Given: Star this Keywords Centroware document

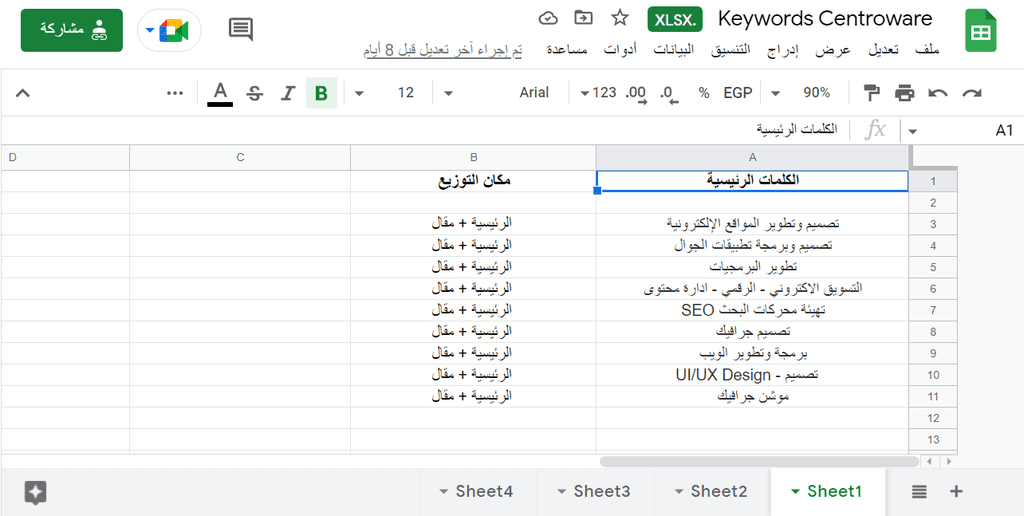Looking at the screenshot, I should click(x=620, y=18).
